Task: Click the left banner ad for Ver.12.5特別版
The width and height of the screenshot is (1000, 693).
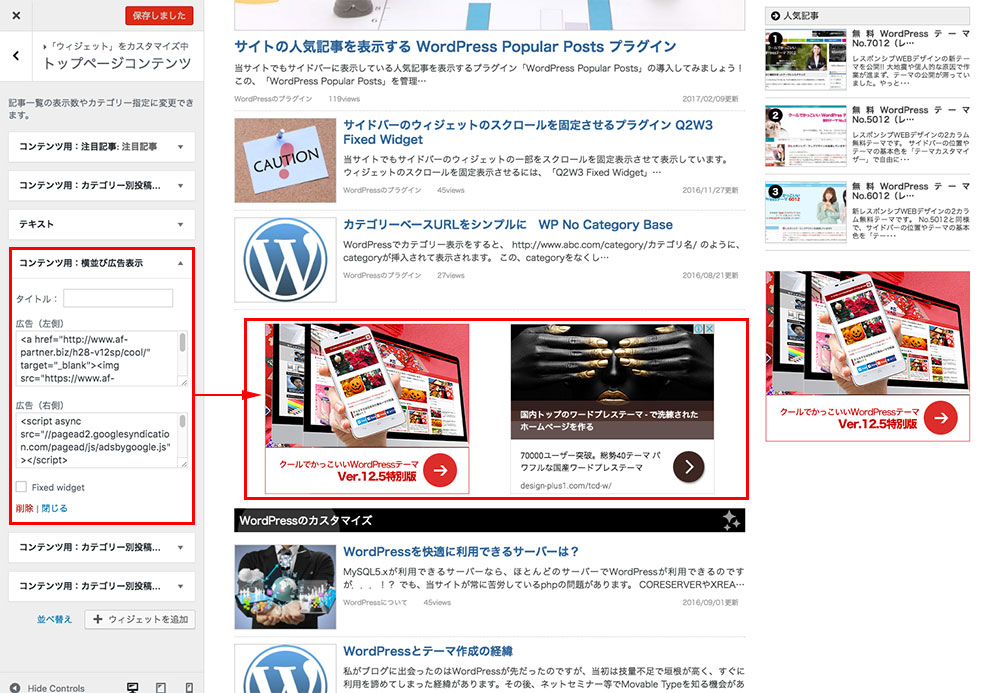Action: click(x=367, y=408)
